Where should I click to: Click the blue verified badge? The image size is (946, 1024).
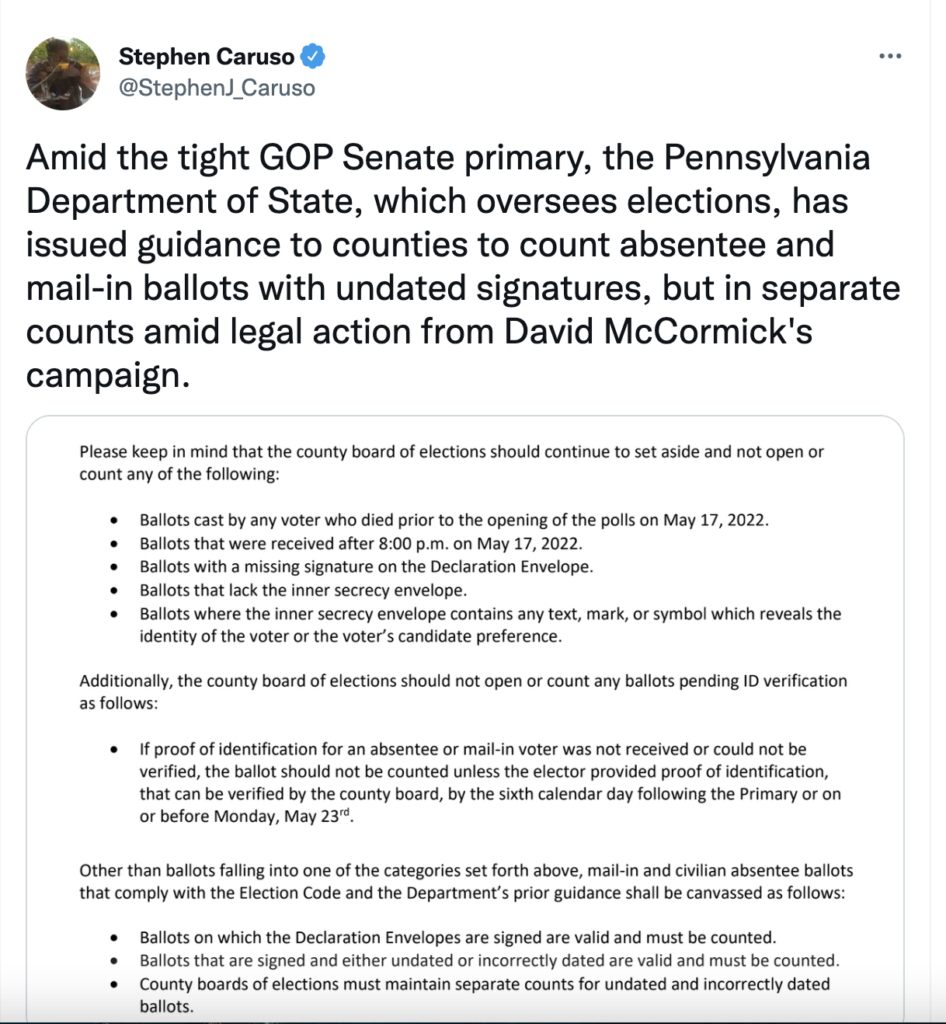point(313,56)
